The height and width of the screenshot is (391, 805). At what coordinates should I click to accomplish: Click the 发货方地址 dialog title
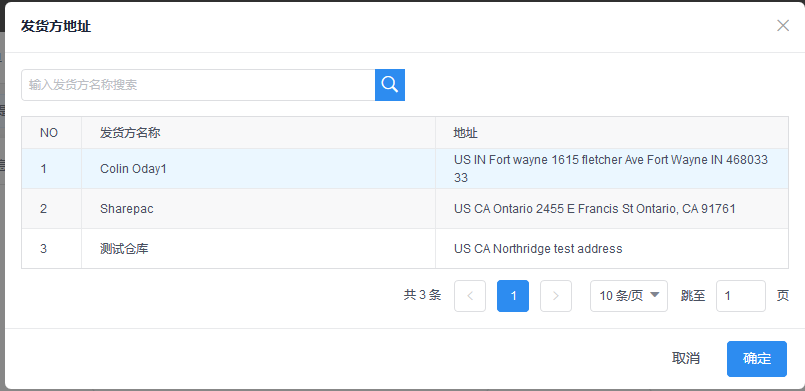click(x=56, y=26)
